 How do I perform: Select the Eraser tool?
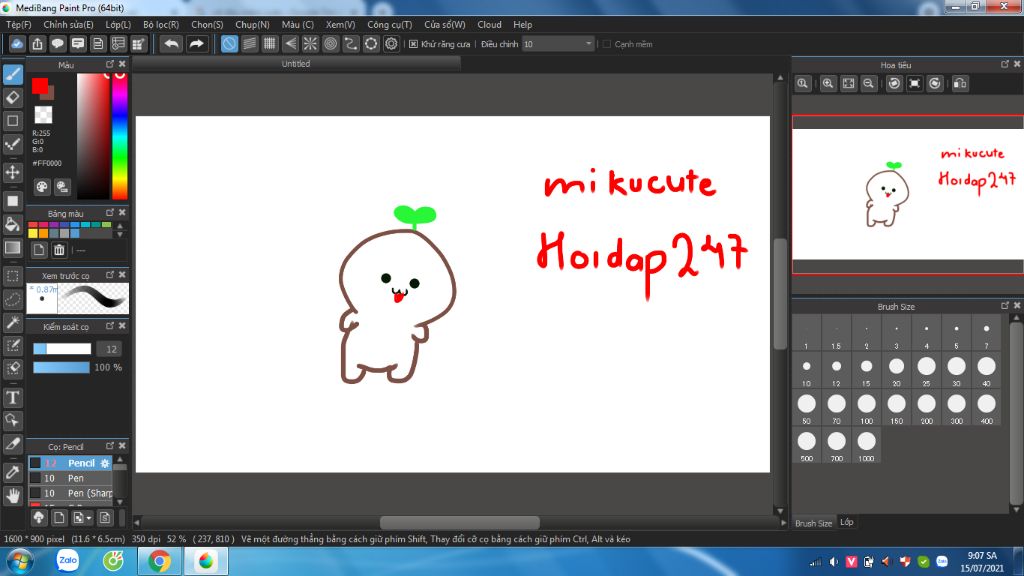click(x=12, y=98)
